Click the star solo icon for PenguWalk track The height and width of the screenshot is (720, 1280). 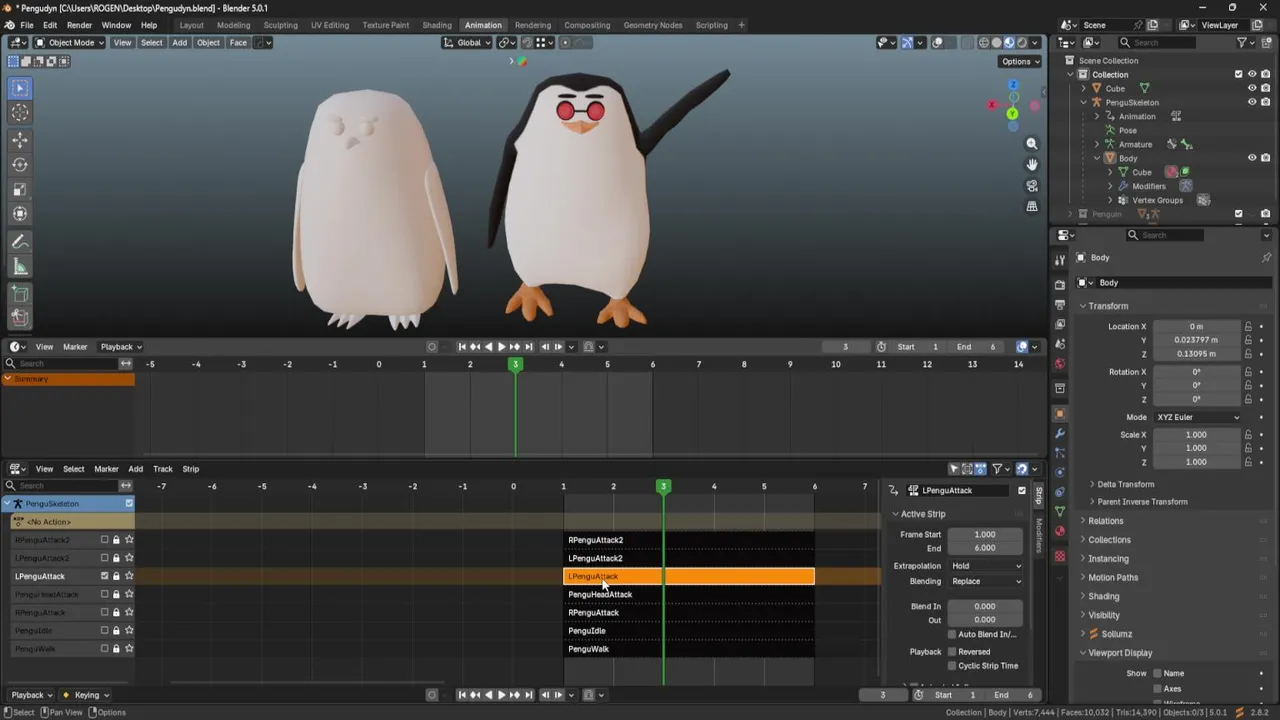point(129,649)
